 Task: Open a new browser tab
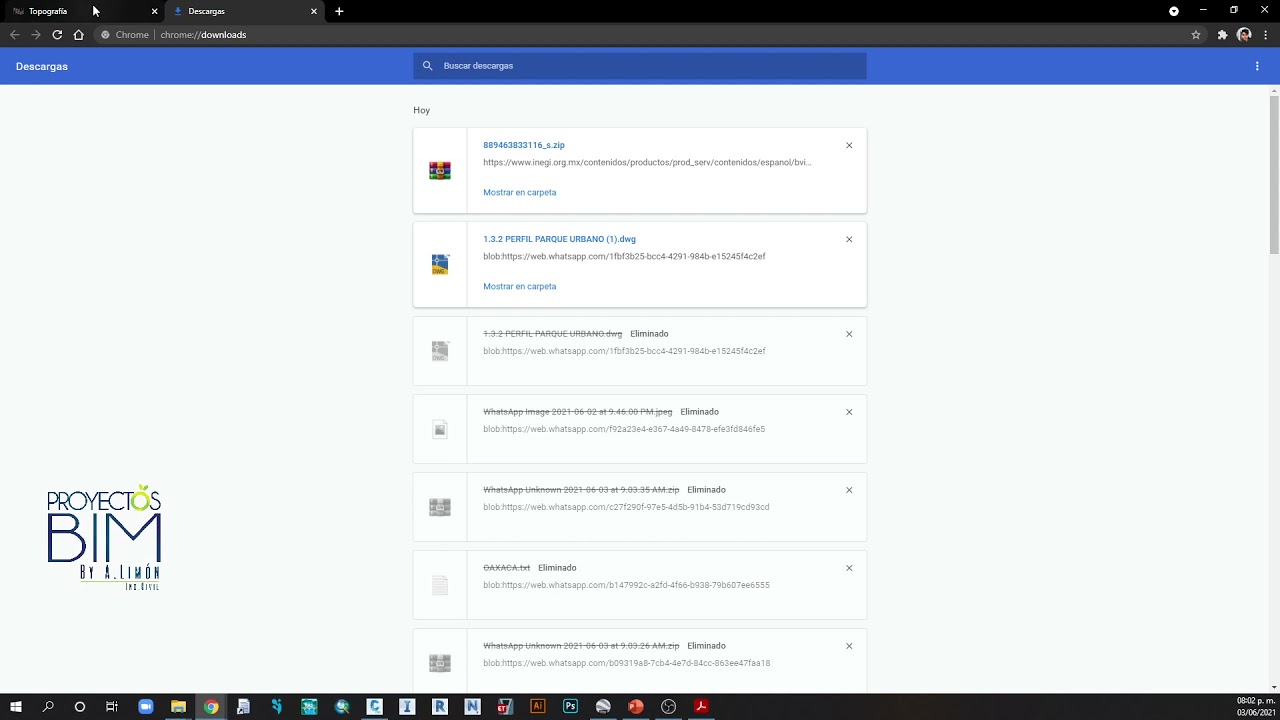(x=339, y=11)
